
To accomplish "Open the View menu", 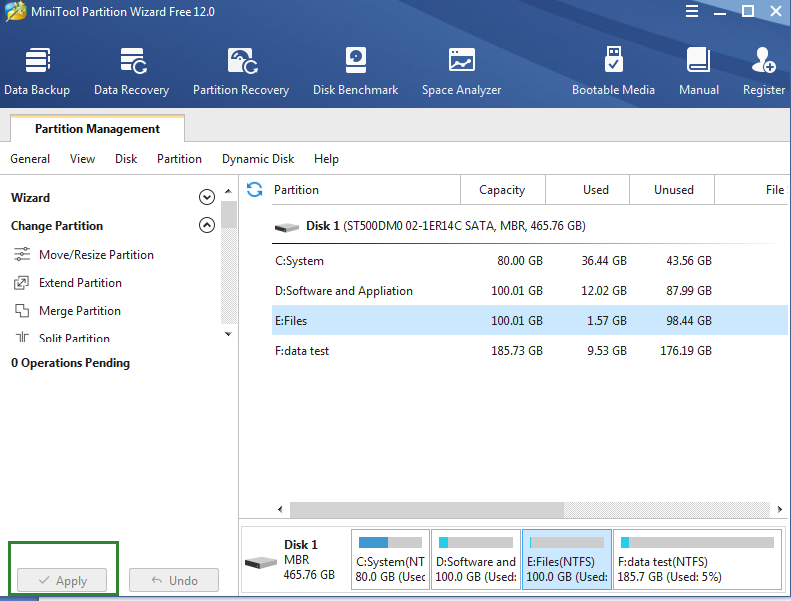I will pos(82,159).
